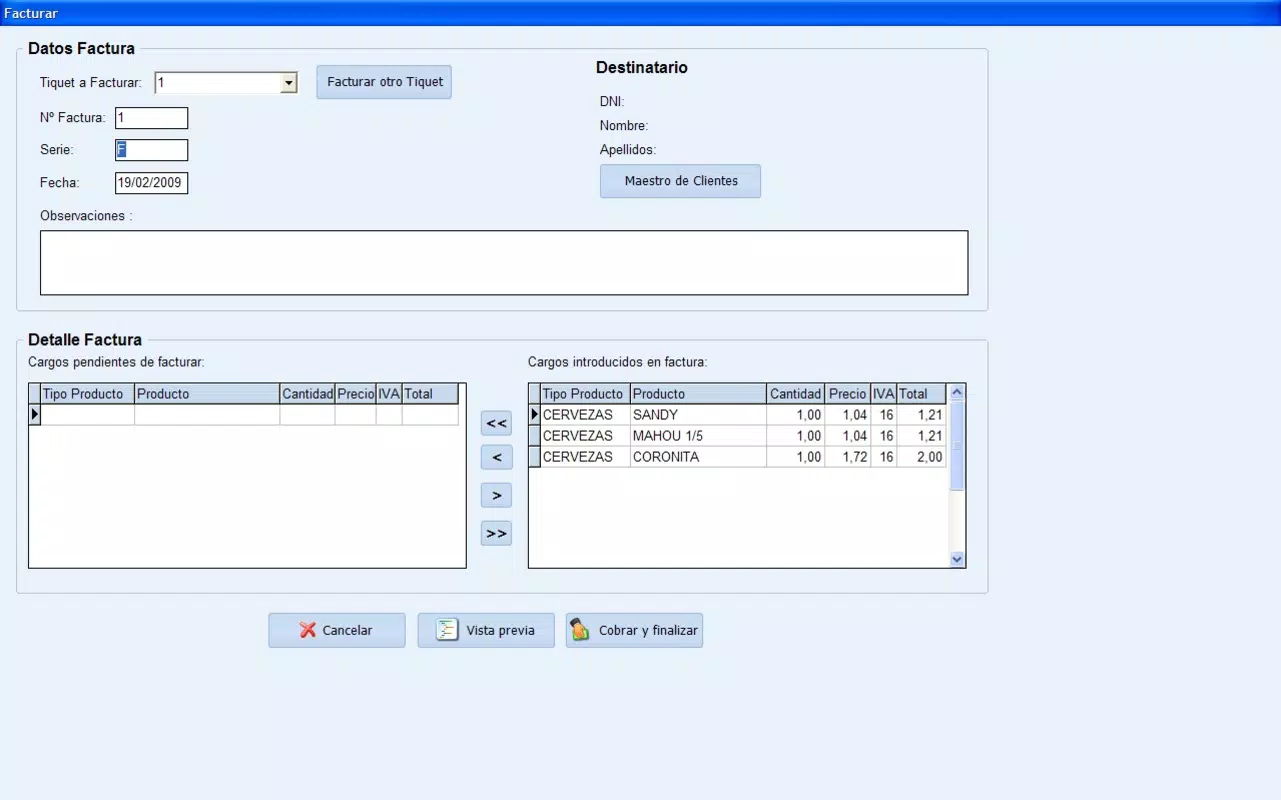Click the document icon on Vista previa
This screenshot has width=1281, height=800.
tap(447, 630)
